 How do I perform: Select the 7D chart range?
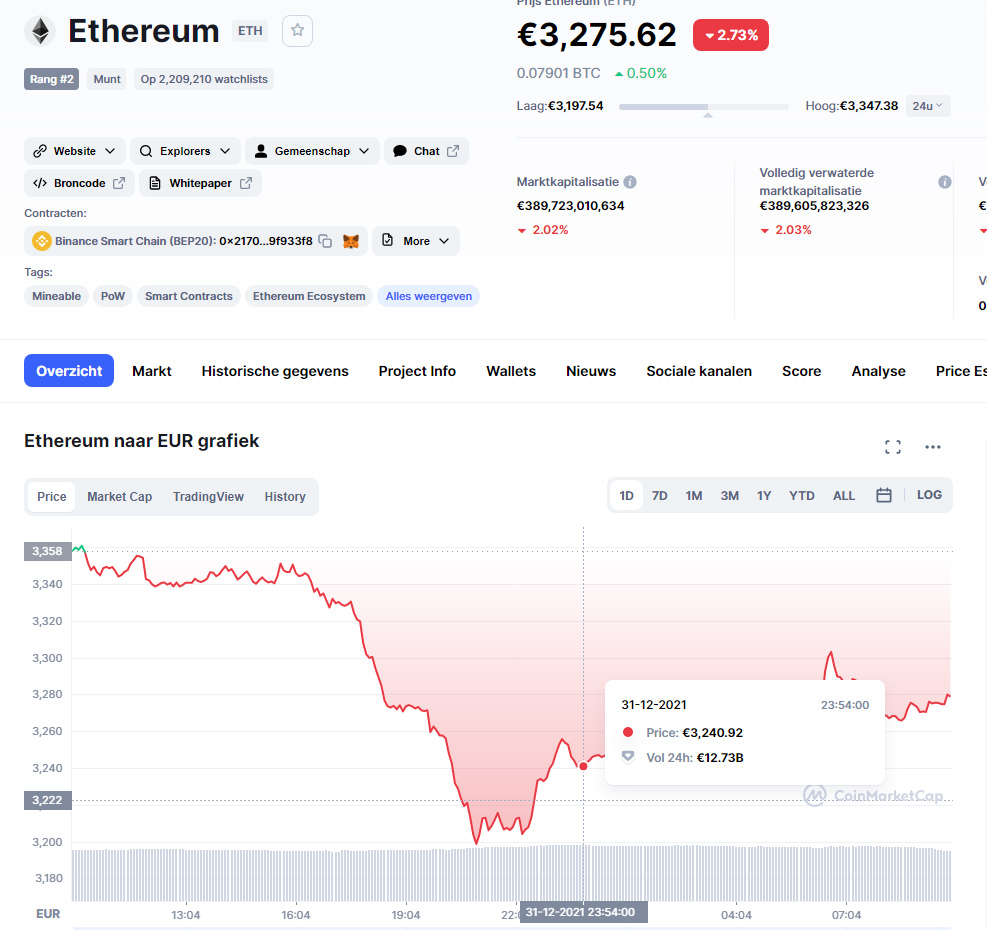(x=659, y=496)
